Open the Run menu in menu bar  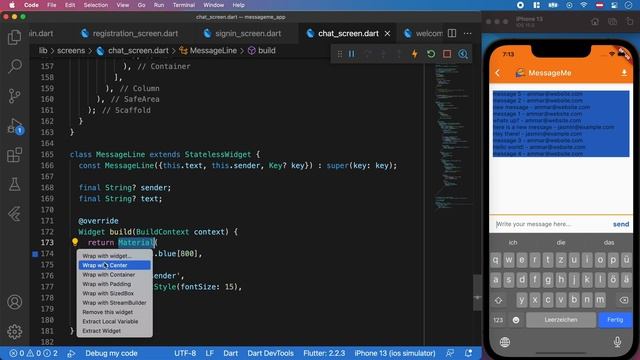point(159,5)
